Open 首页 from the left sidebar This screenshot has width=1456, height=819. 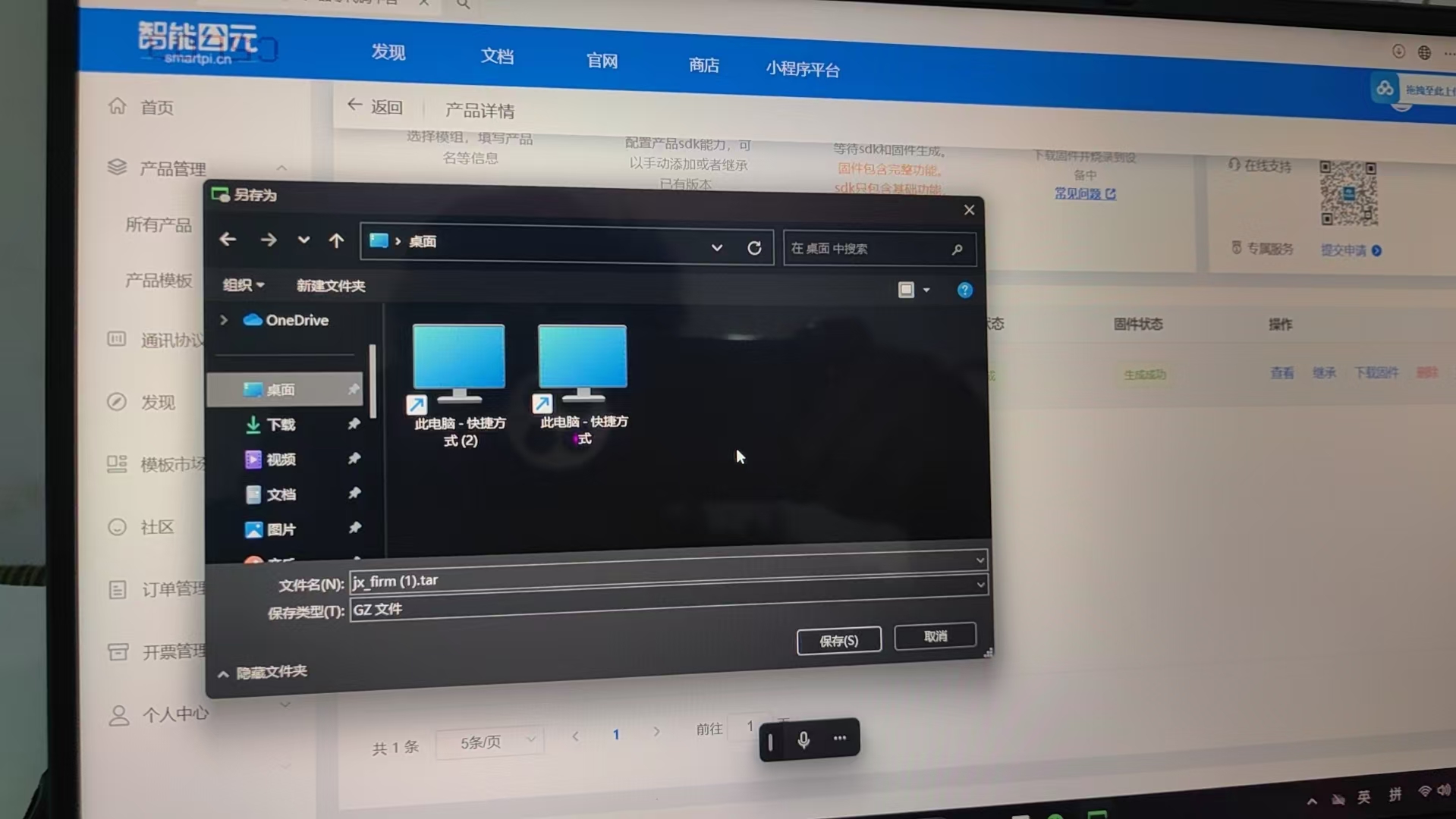(156, 107)
